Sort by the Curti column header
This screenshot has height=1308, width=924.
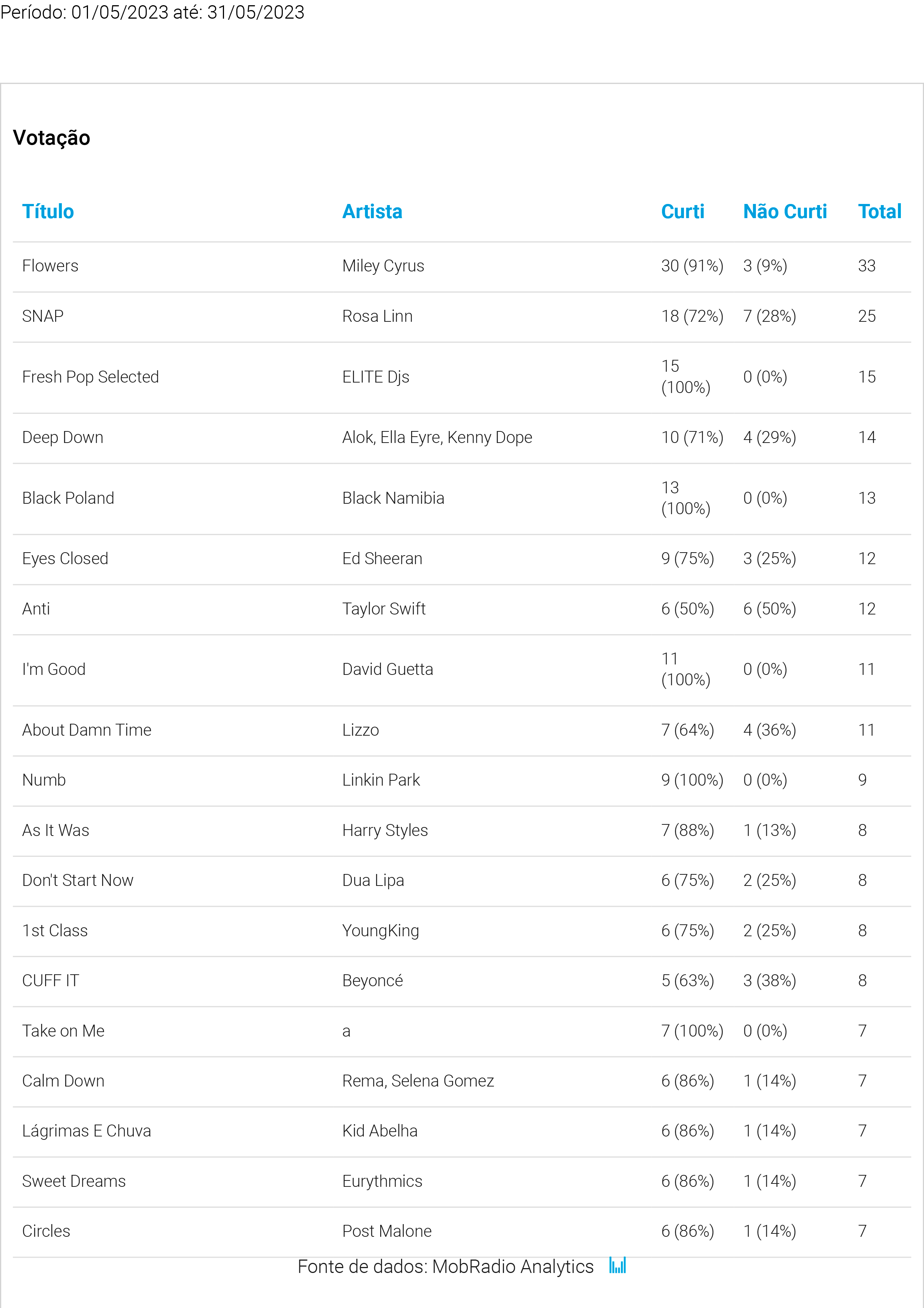[682, 212]
